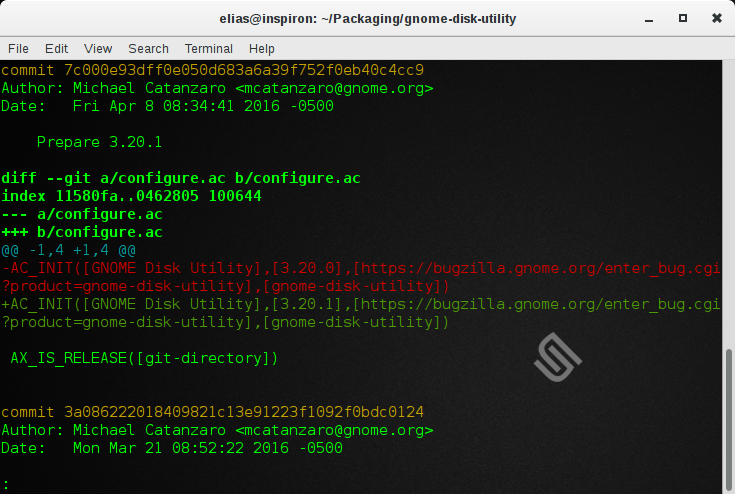Click the bugzilla.gnome.org URL in the red removed line

click(540, 268)
